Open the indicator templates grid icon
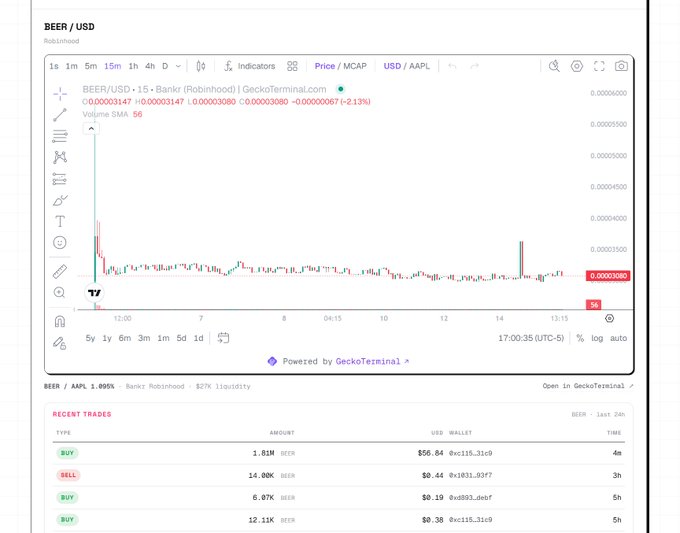Screen dimensions: 680x533 (292, 66)
